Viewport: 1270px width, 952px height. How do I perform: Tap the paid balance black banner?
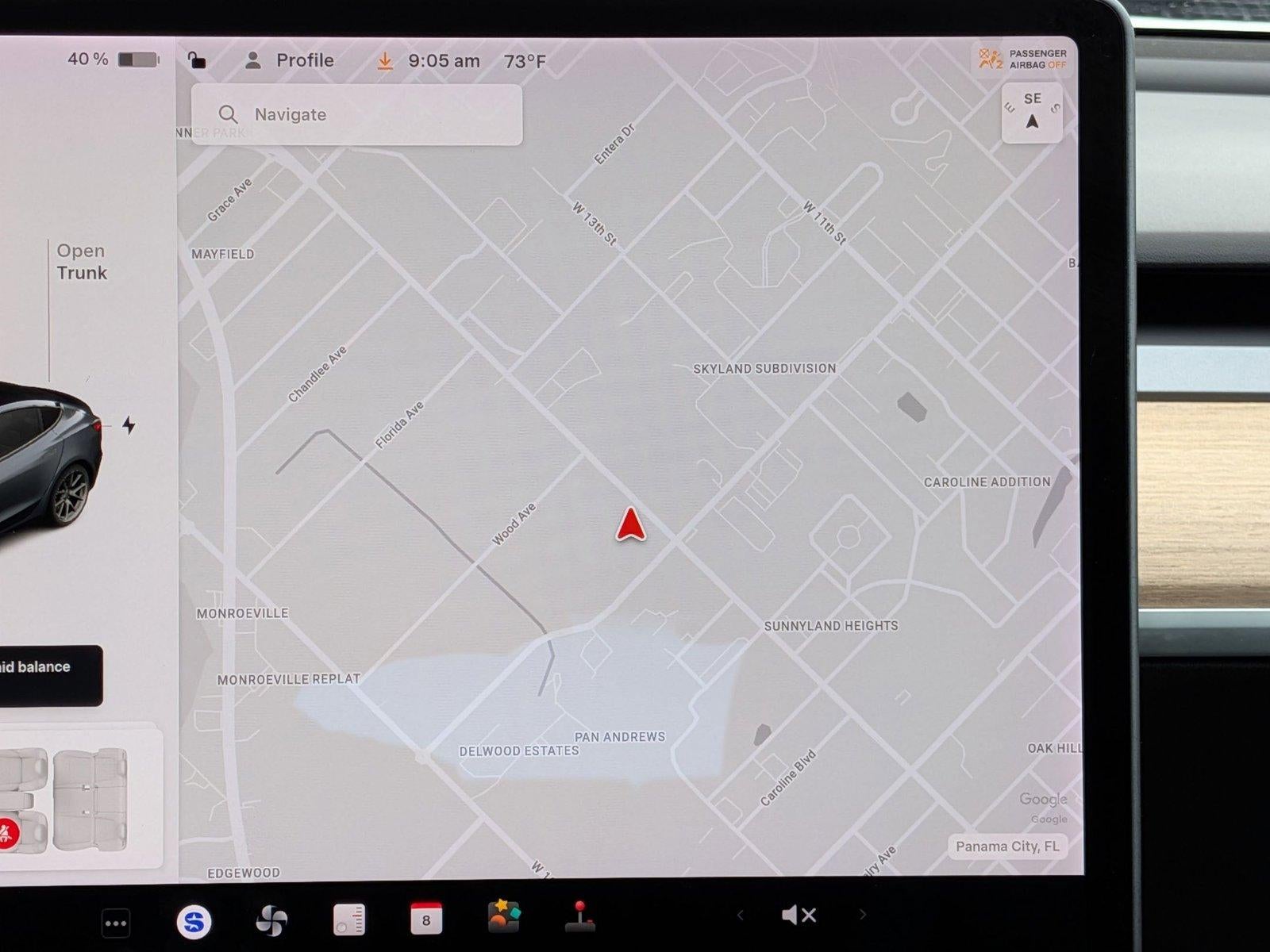[x=51, y=675]
